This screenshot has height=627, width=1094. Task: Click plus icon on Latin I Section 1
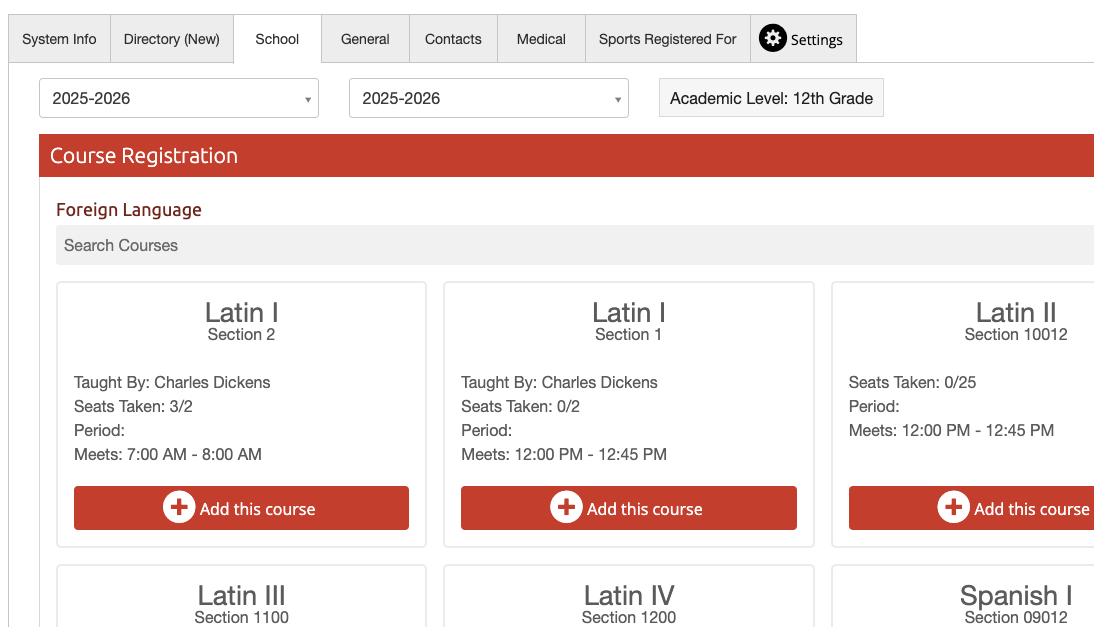[566, 507]
